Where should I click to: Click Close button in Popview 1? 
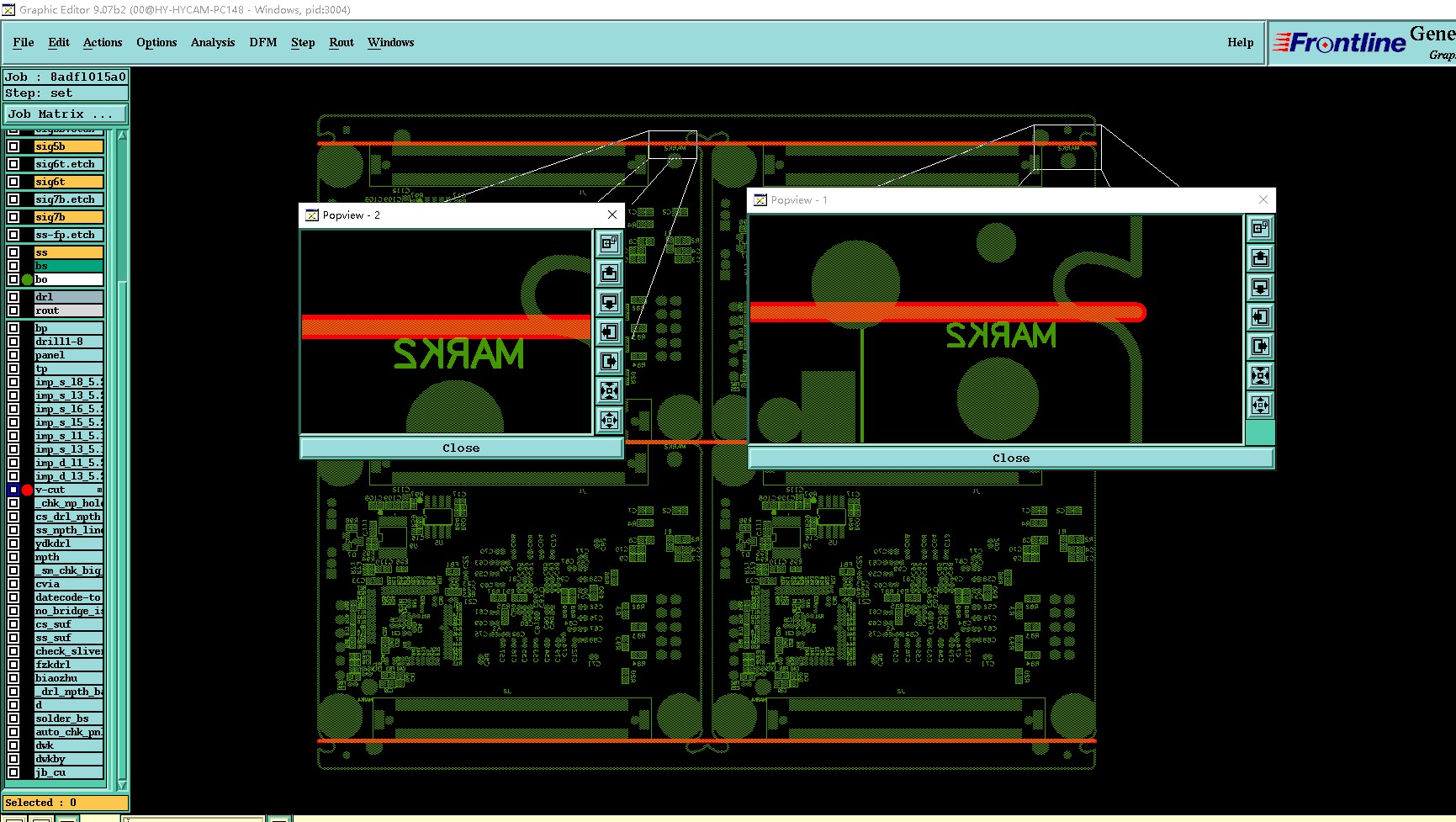[1011, 458]
